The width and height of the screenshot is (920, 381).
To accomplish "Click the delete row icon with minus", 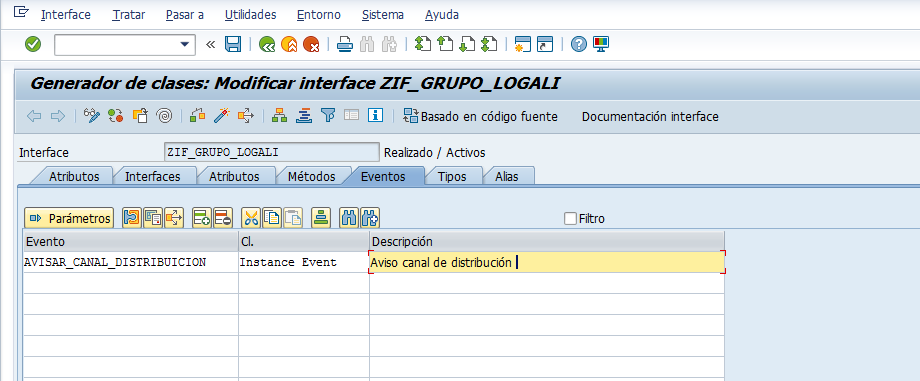I will tap(223, 218).
